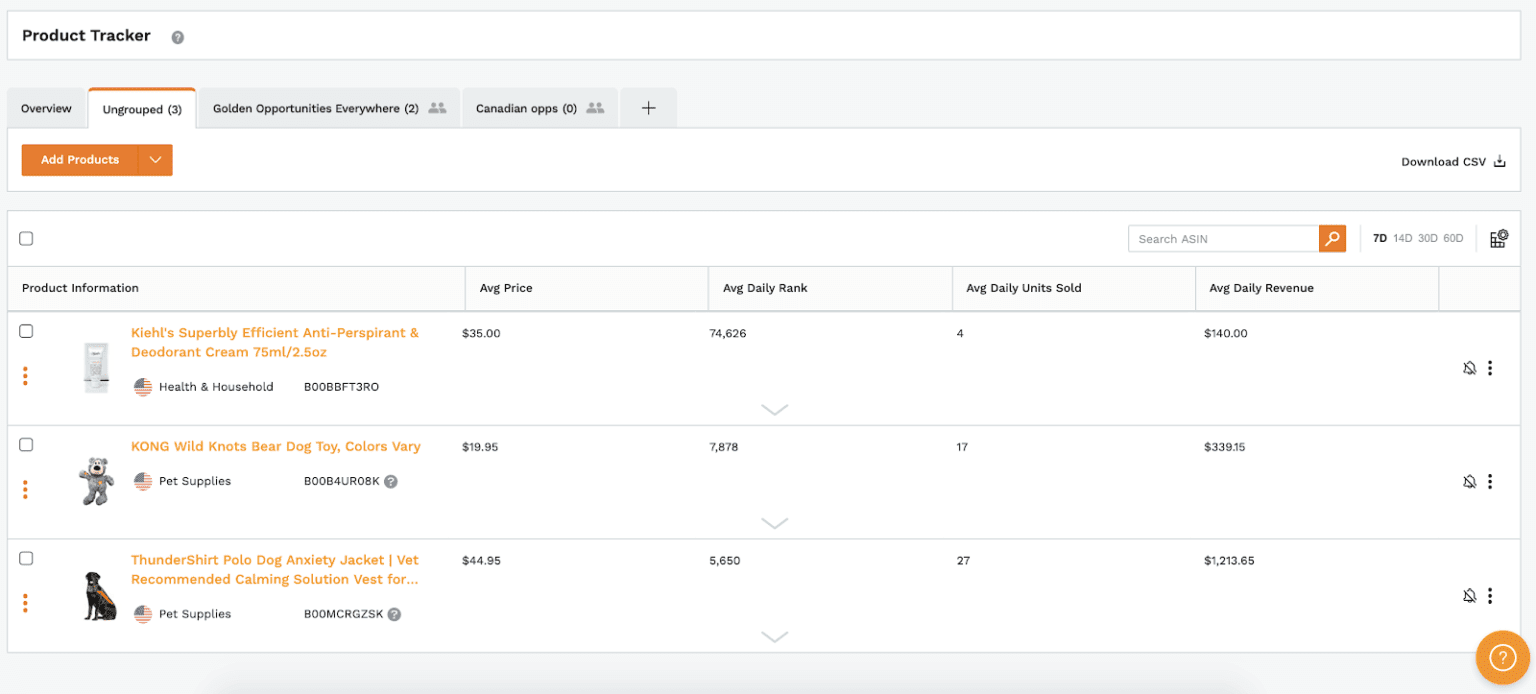Select the checkbox for the KONG dog toy
This screenshot has width=1536, height=694.
(26, 444)
